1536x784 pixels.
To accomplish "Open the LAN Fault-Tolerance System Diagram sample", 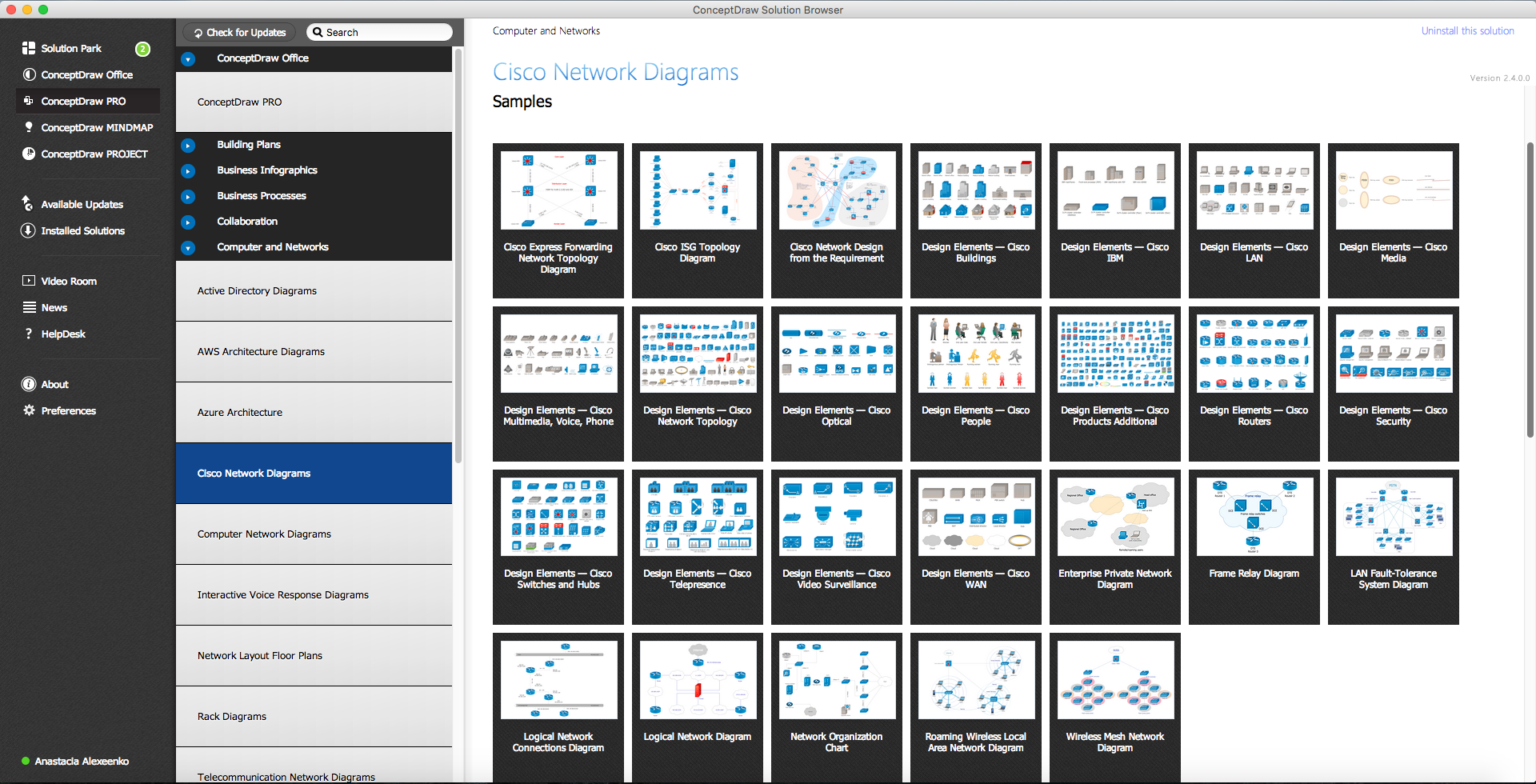I will 1394,547.
